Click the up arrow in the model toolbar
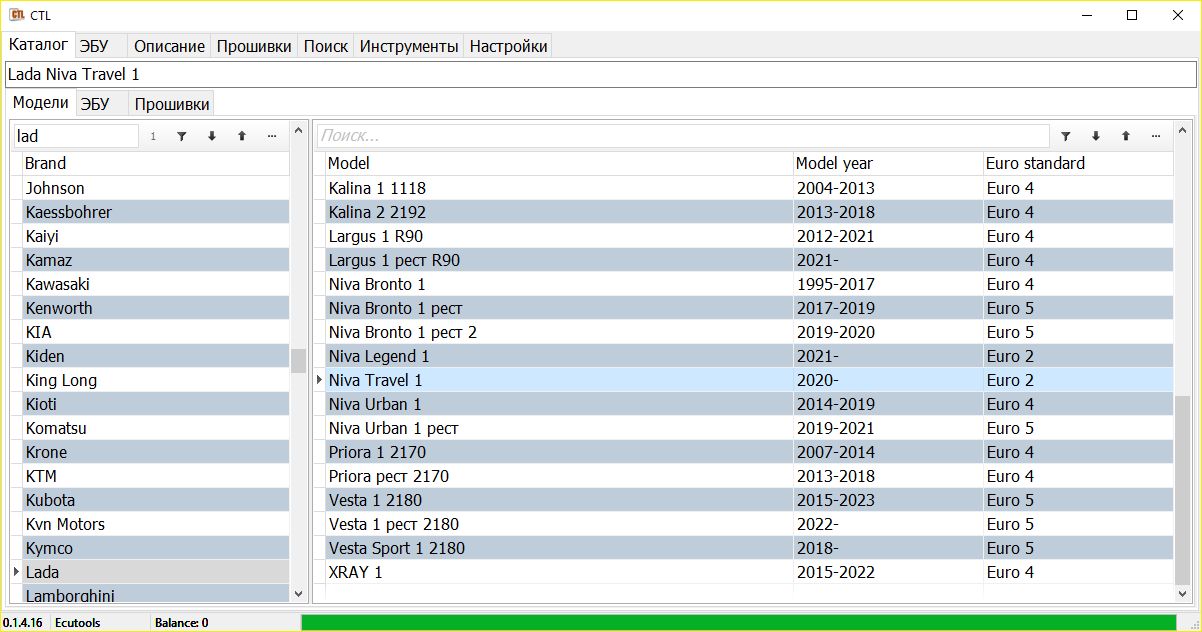1202x632 pixels. pos(1125,136)
